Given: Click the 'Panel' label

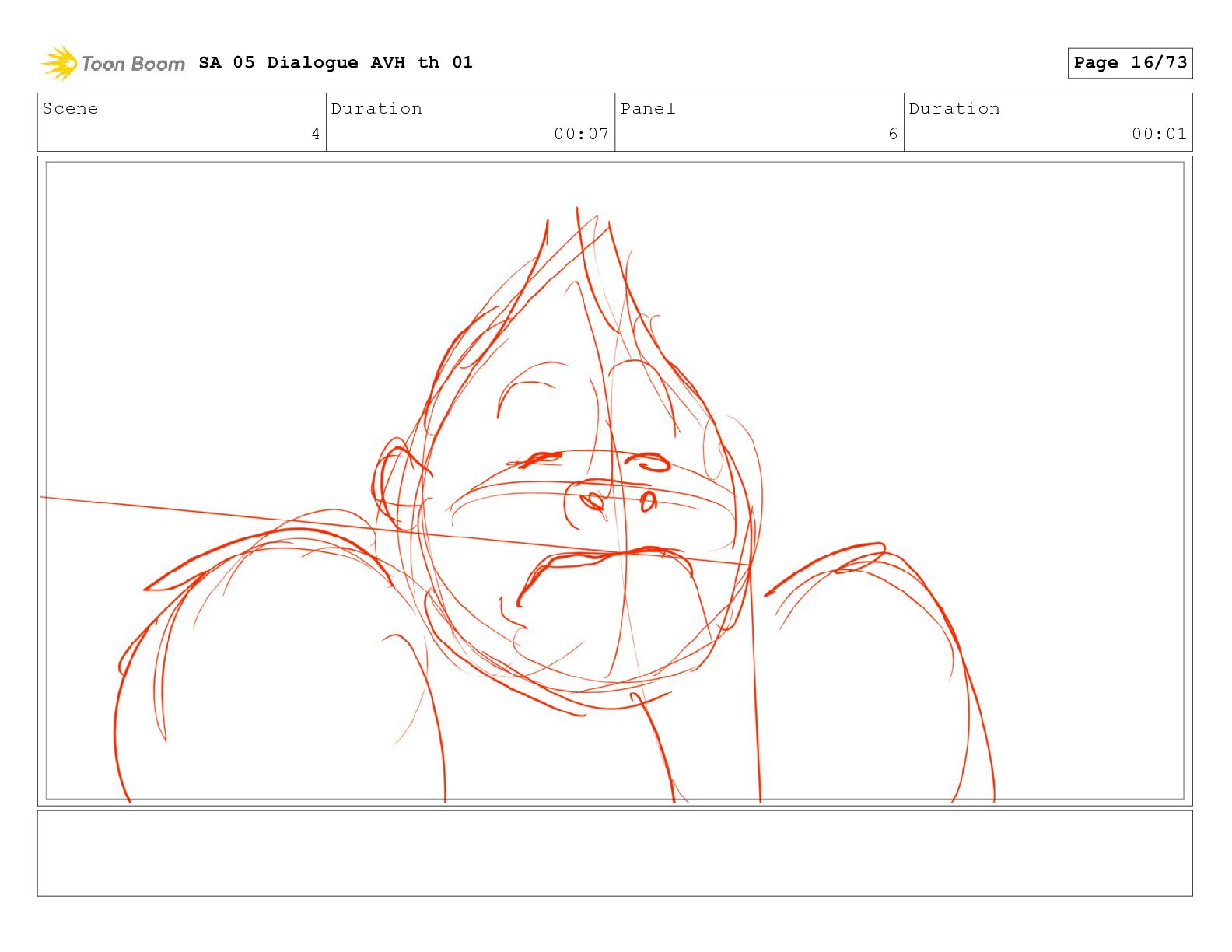Looking at the screenshot, I should tap(647, 109).
